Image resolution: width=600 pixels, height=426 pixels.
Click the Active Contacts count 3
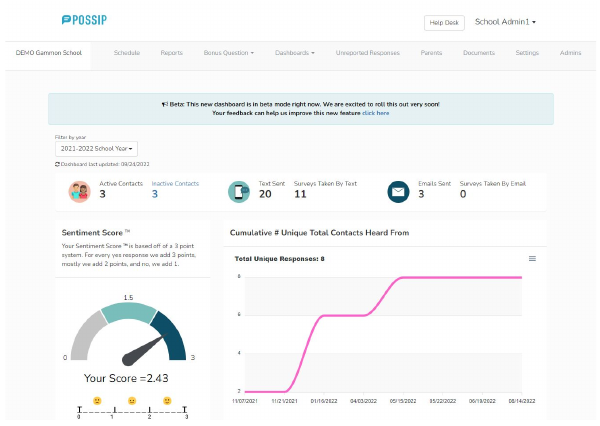click(x=103, y=194)
